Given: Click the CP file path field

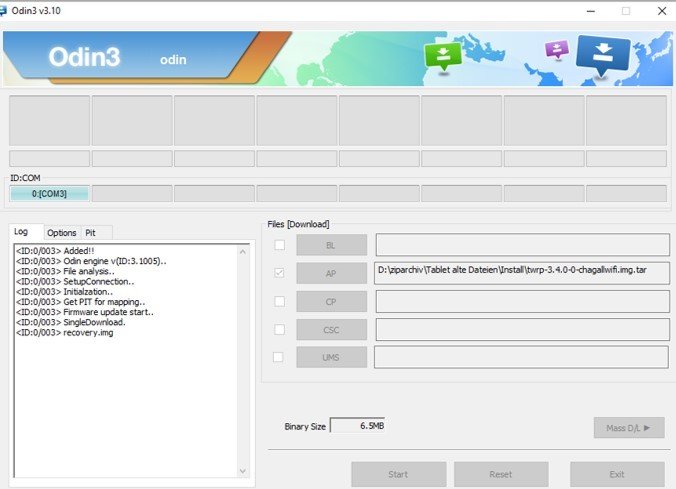Looking at the screenshot, I should click(x=523, y=301).
